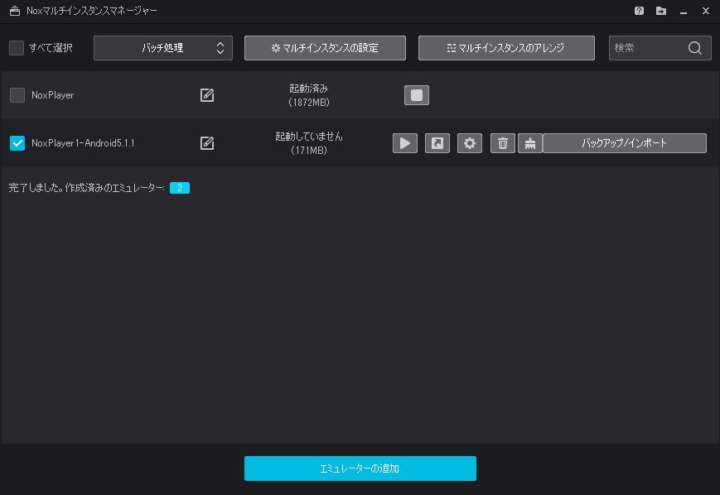
Task: Open settings gear for NoxPlayer1-Android5.1.1
Action: coord(469,143)
